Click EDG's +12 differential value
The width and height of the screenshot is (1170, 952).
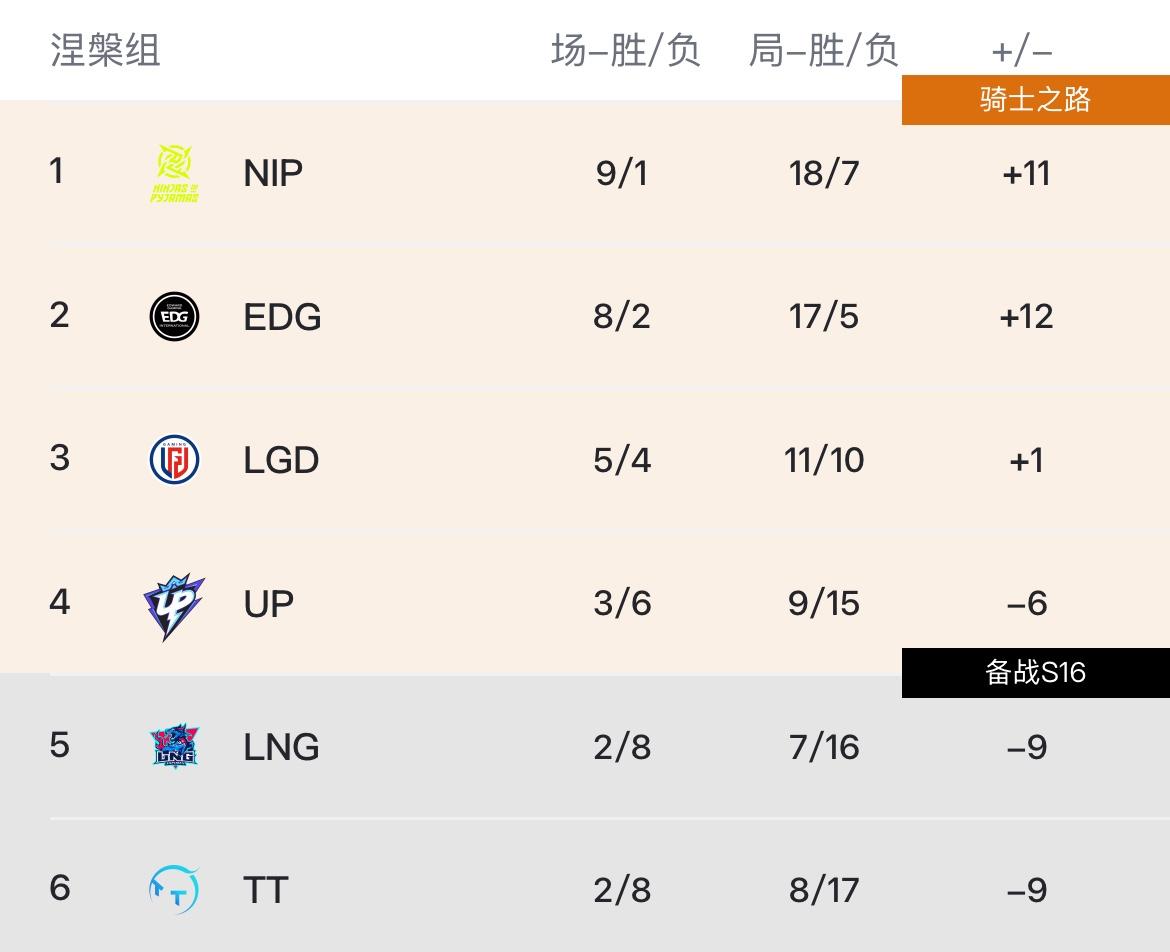(x=1026, y=317)
